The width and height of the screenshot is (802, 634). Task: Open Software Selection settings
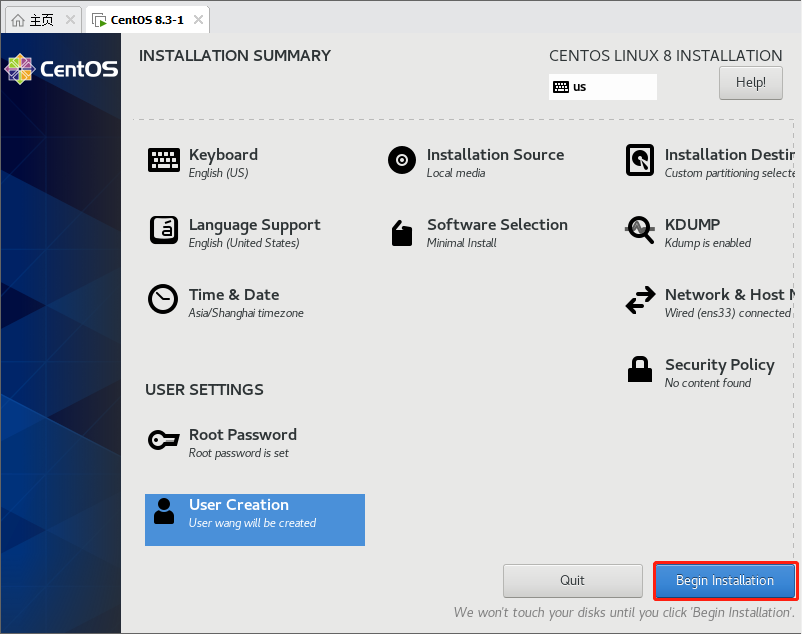498,224
